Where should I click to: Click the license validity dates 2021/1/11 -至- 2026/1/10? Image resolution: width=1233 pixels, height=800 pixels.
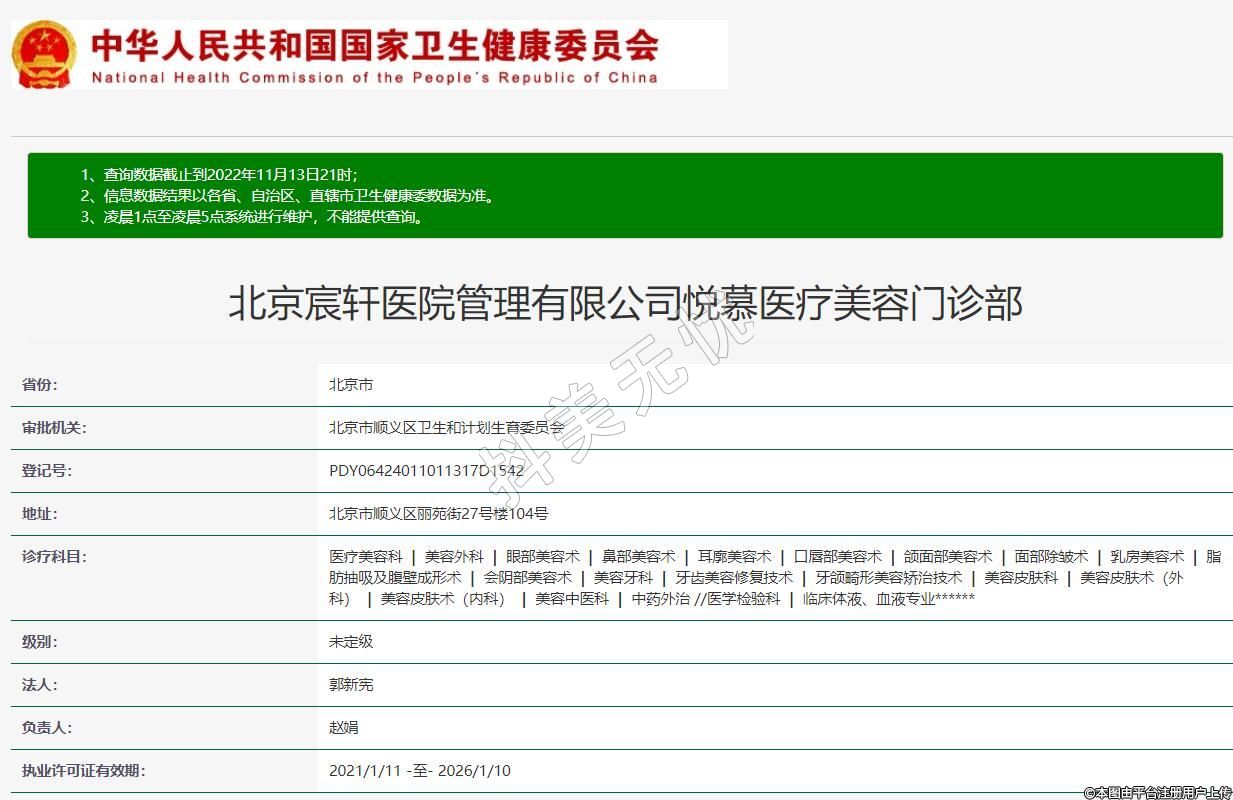[x=419, y=771]
